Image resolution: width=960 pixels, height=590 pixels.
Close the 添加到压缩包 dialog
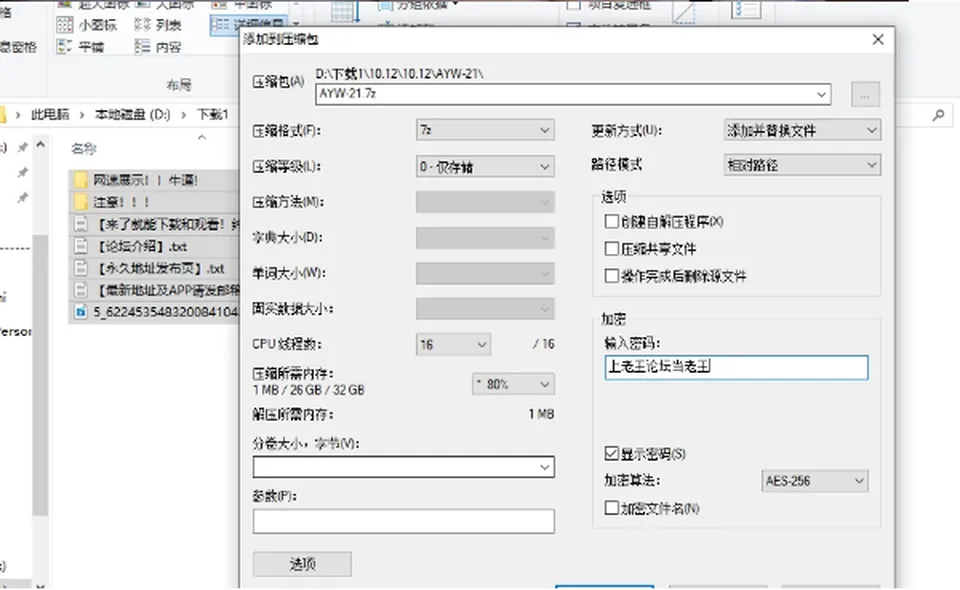878,39
